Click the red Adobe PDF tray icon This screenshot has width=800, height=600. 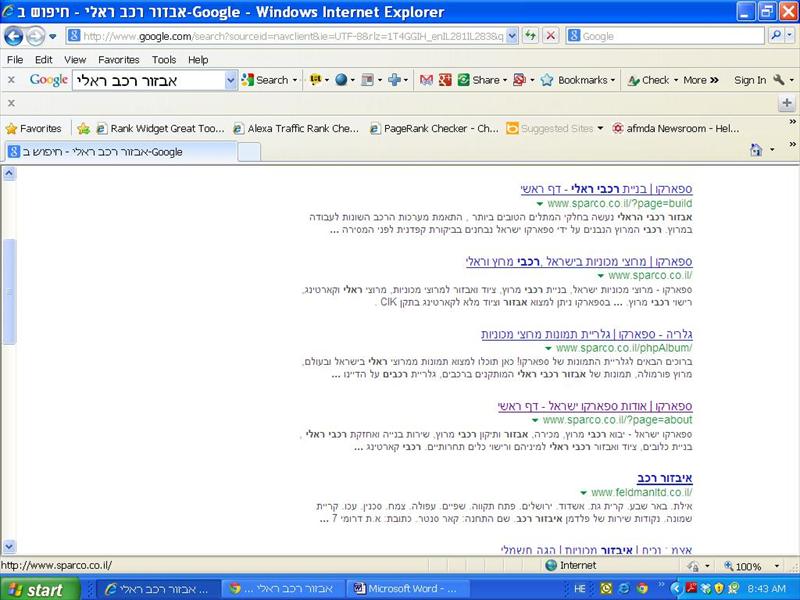(691, 588)
